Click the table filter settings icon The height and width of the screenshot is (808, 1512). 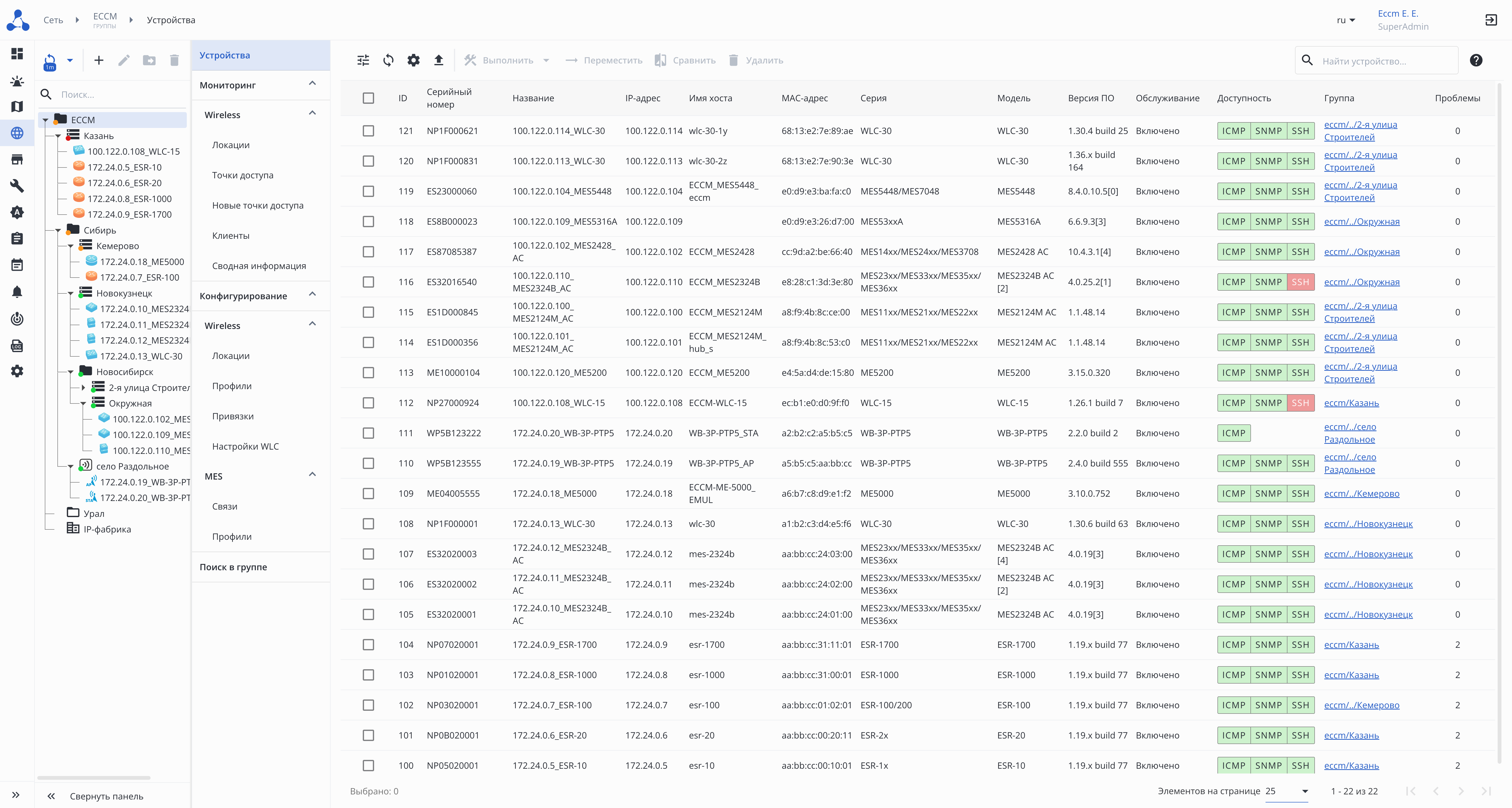pos(363,60)
